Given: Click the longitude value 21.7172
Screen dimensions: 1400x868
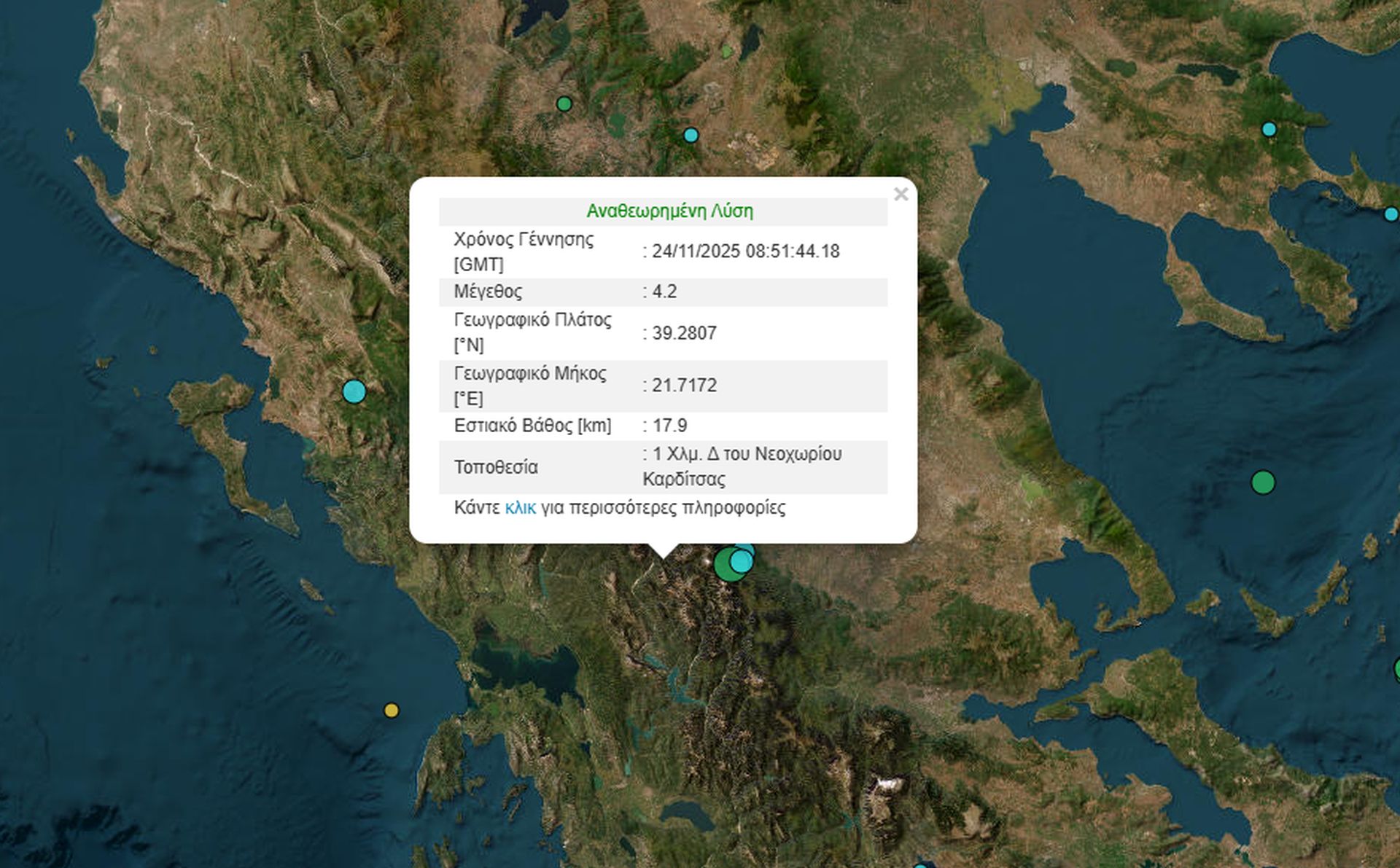Looking at the screenshot, I should (x=684, y=386).
